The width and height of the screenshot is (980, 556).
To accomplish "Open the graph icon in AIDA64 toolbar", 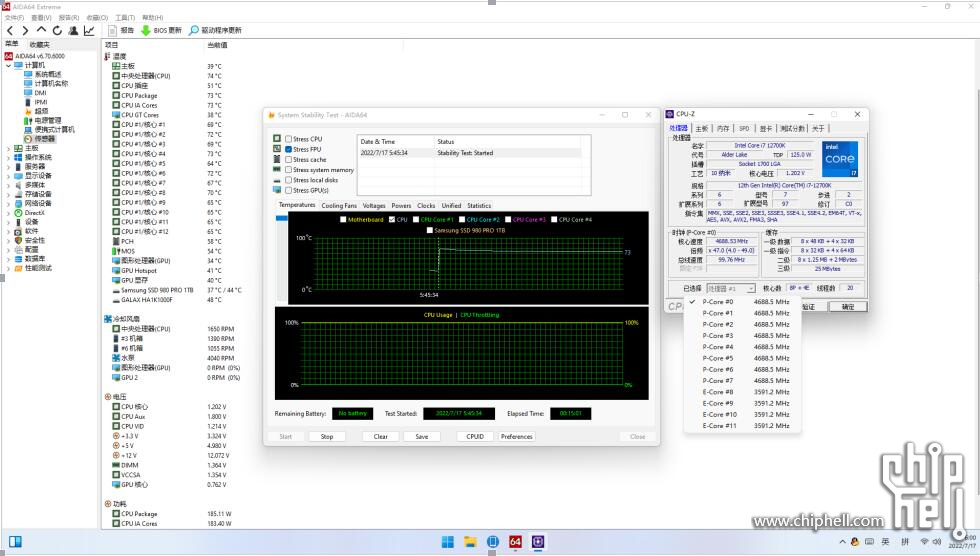I will coord(89,30).
